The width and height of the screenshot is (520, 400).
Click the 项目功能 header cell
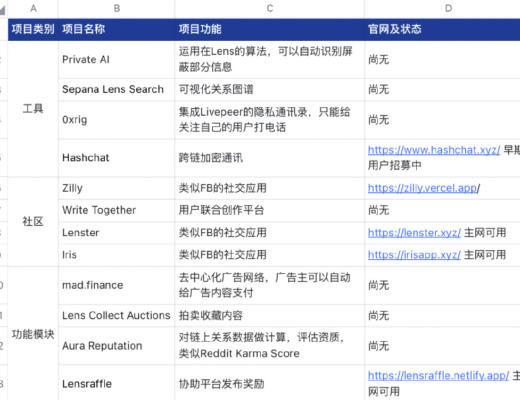click(x=270, y=29)
